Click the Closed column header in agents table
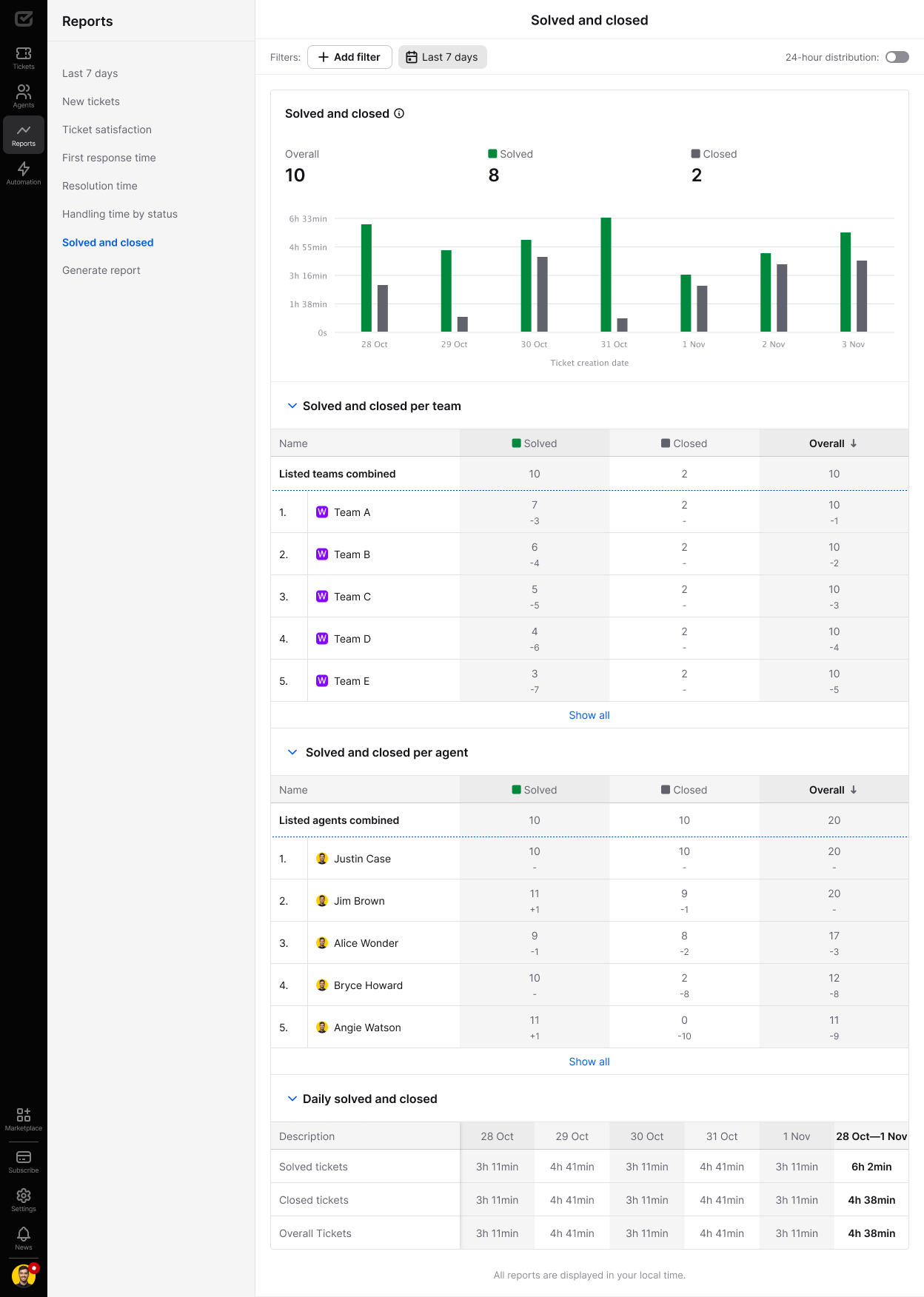This screenshot has width=924, height=1297. pyautogui.click(x=684, y=790)
